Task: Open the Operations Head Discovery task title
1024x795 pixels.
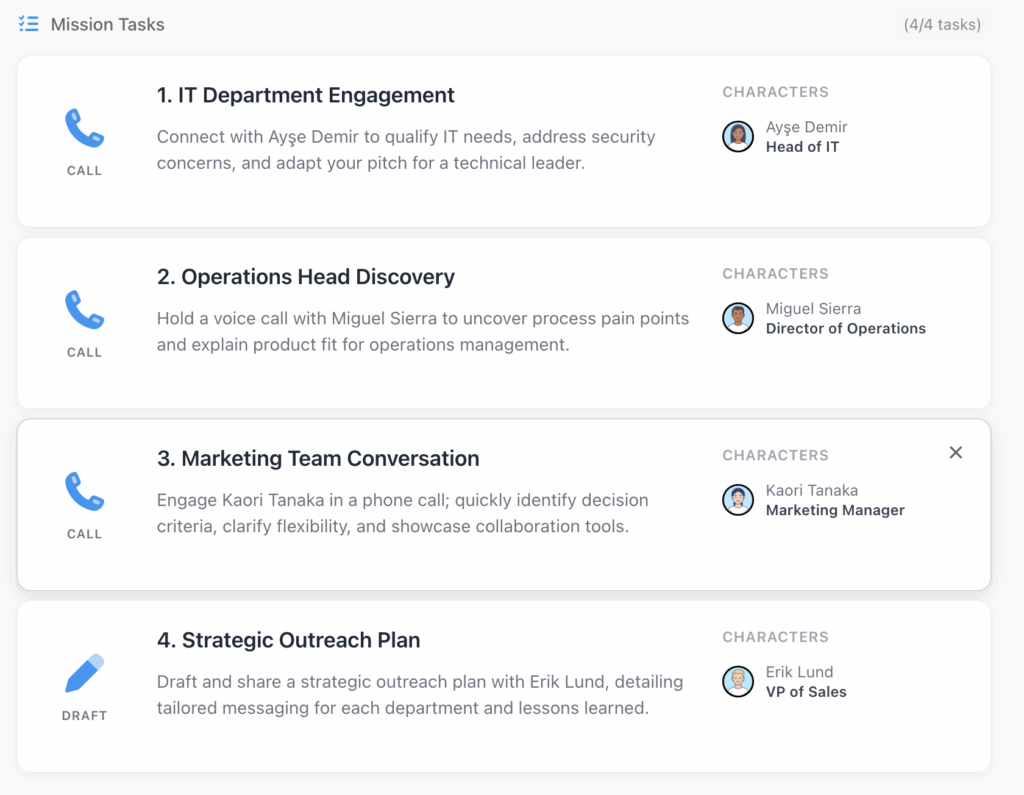Action: pos(306,277)
